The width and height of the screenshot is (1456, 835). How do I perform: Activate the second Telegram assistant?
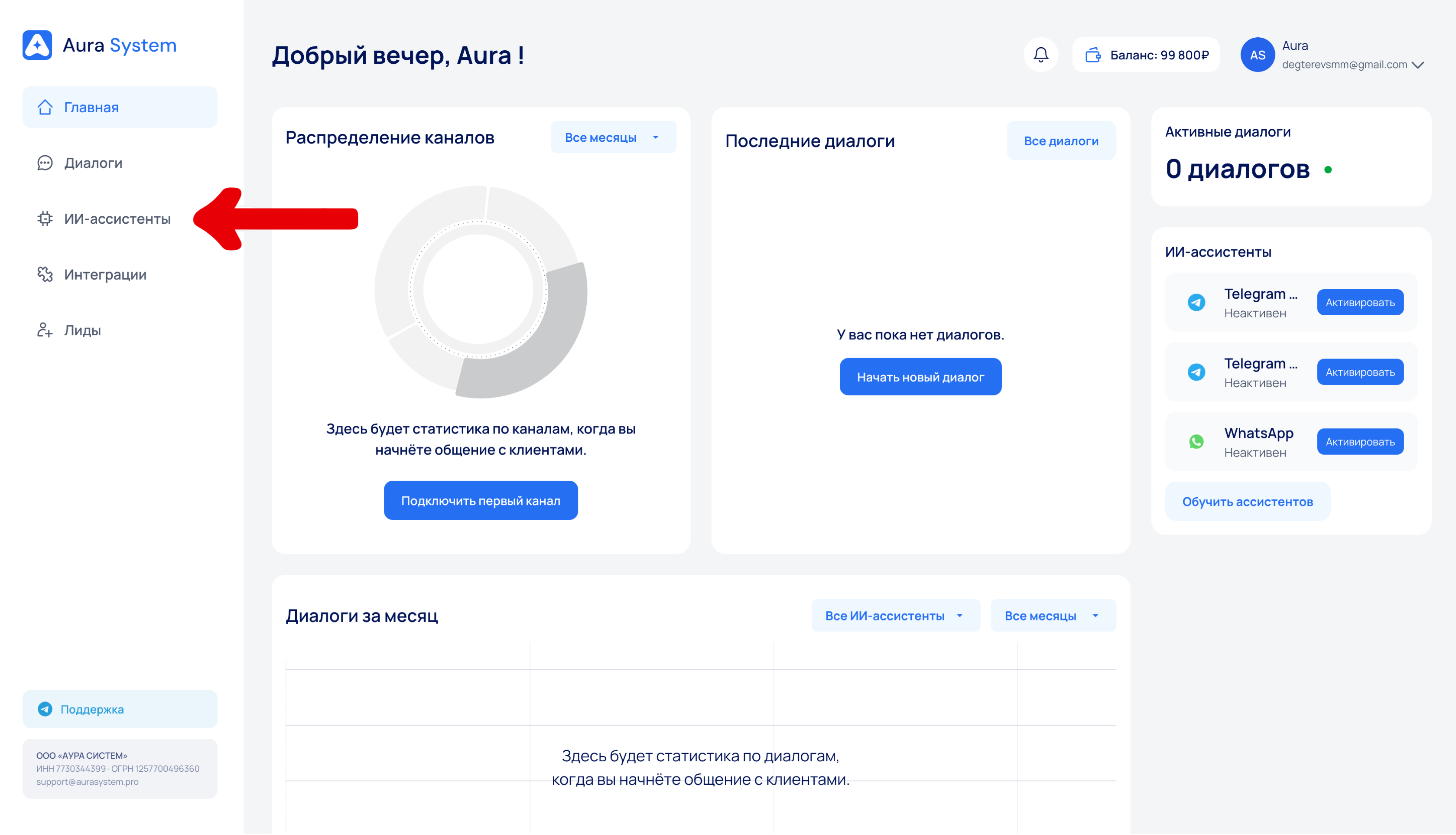click(1360, 372)
